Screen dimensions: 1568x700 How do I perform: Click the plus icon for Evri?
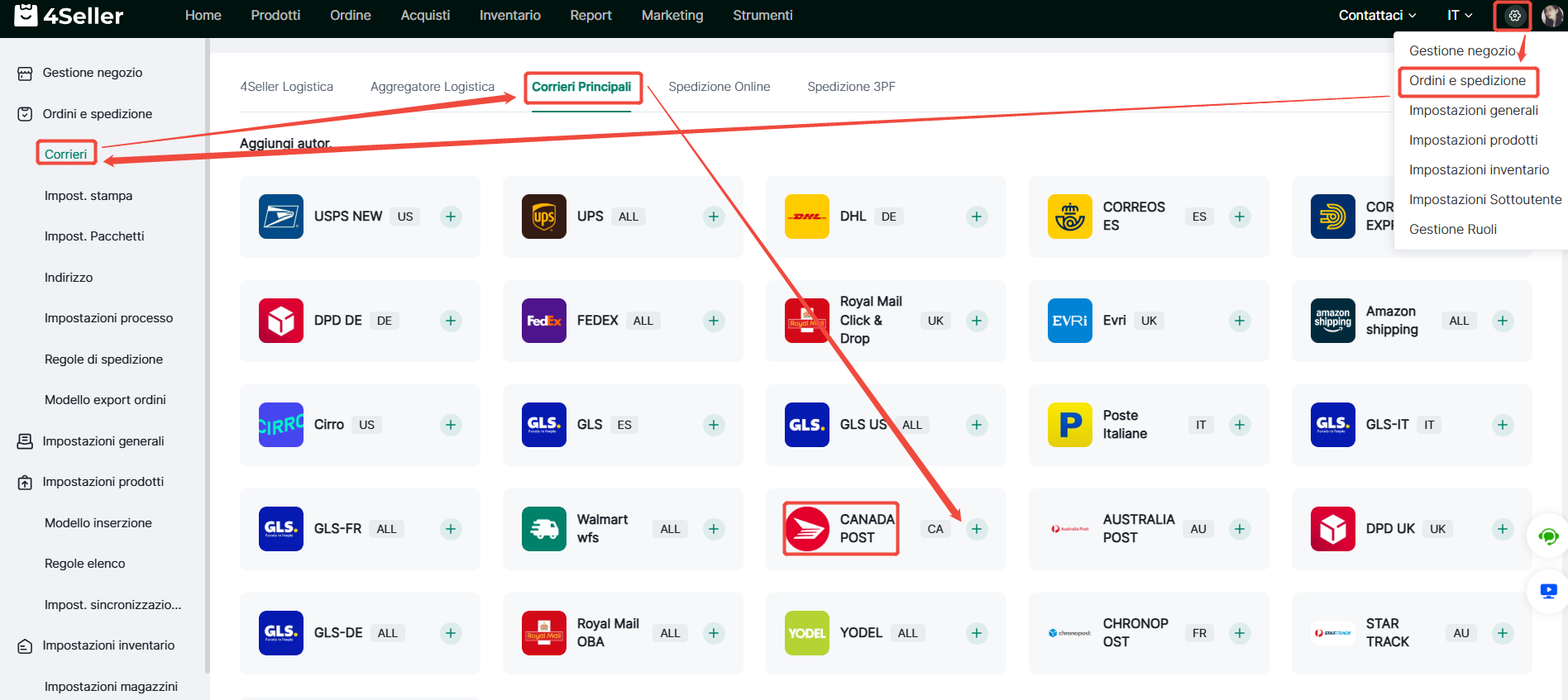pos(1240,321)
